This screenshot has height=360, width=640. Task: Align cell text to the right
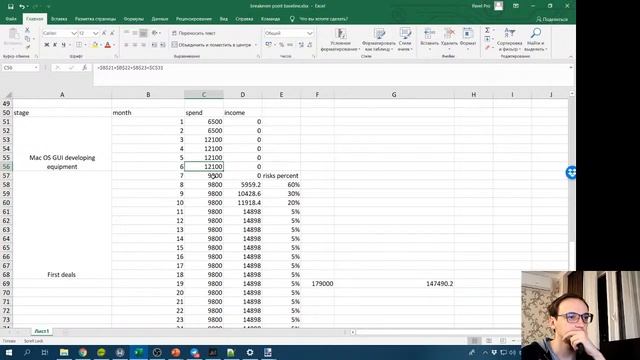click(143, 44)
